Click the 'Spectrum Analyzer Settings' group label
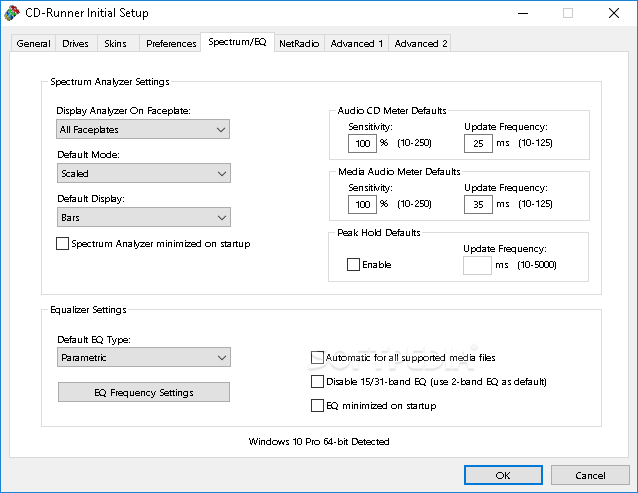 [110, 82]
